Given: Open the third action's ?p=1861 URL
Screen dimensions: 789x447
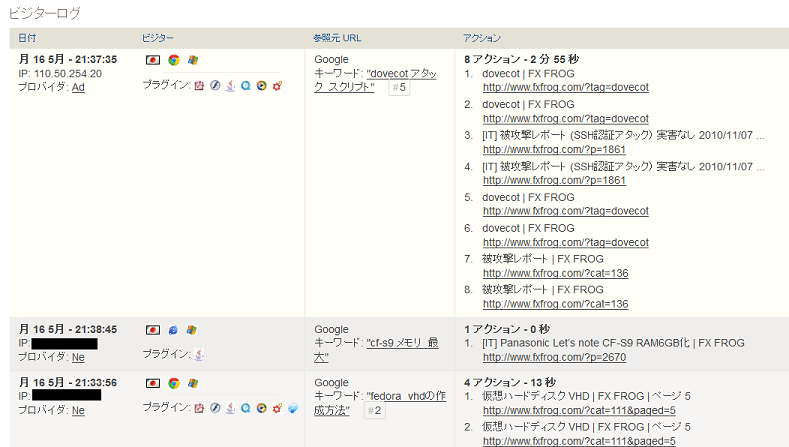Looking at the screenshot, I should point(554,150).
